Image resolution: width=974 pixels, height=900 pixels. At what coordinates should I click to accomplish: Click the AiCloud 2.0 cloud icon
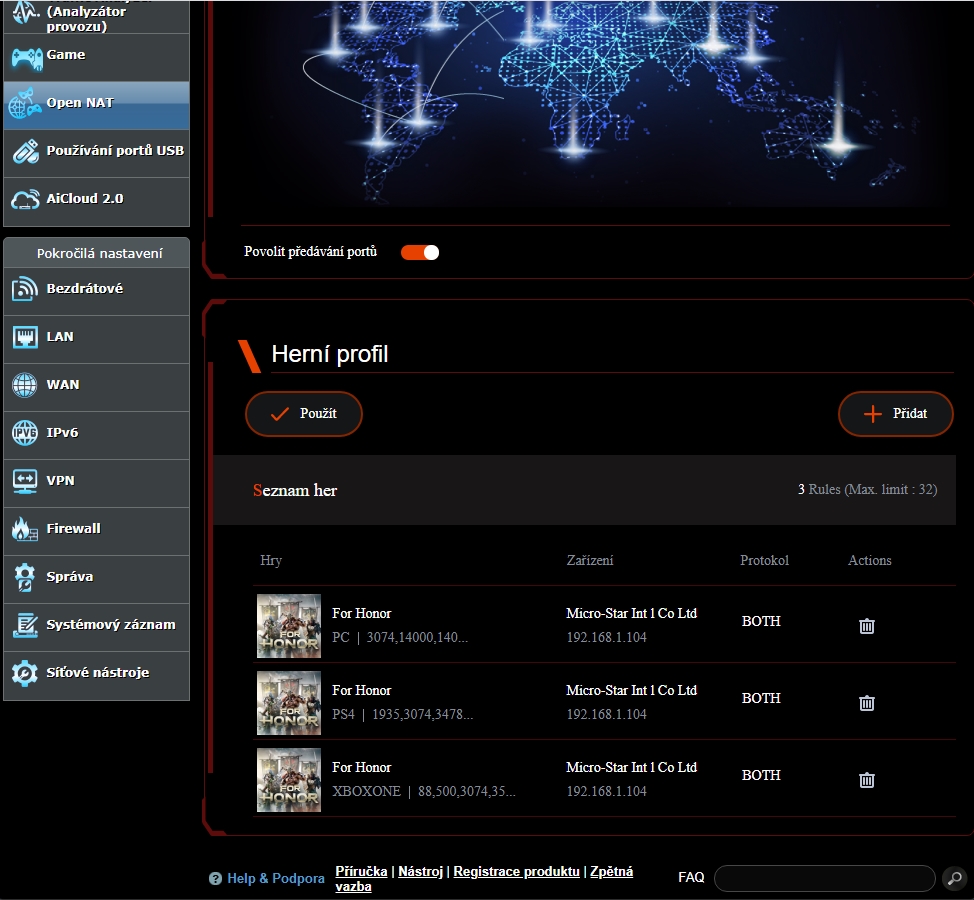click(x=25, y=199)
